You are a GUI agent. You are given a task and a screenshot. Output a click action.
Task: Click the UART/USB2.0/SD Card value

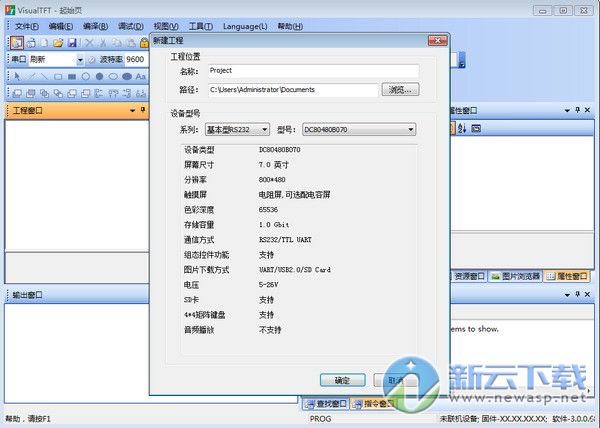pos(295,270)
